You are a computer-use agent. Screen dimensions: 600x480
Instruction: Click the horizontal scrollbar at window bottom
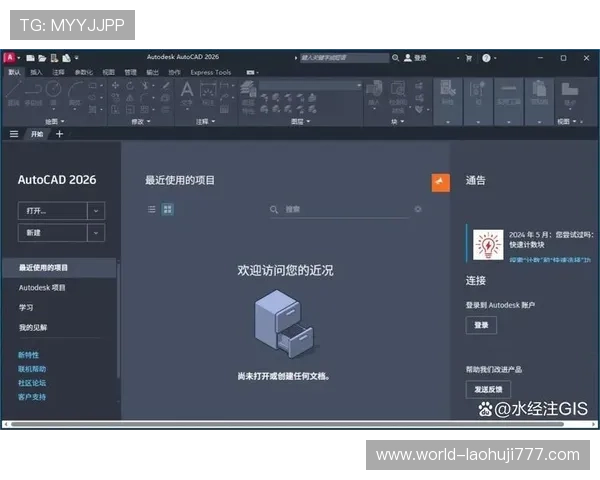[x=287, y=424]
